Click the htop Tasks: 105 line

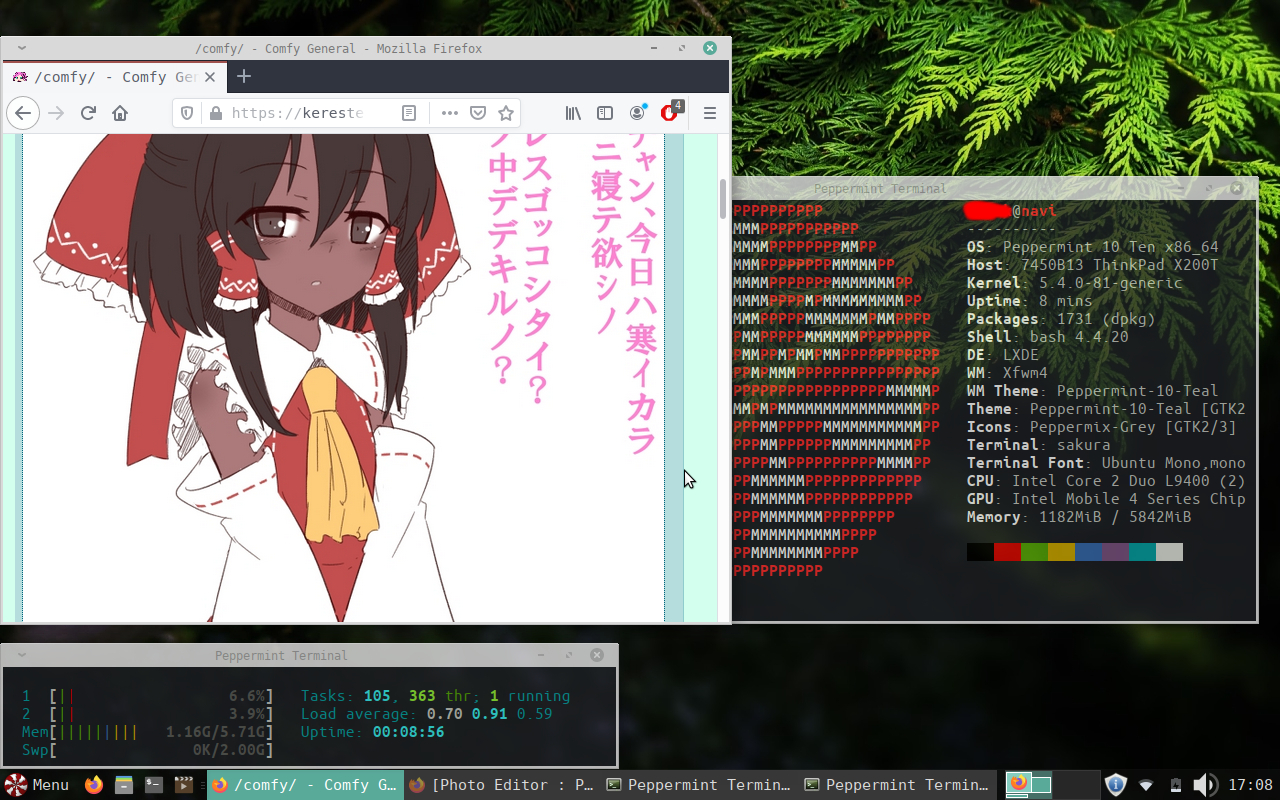click(436, 696)
